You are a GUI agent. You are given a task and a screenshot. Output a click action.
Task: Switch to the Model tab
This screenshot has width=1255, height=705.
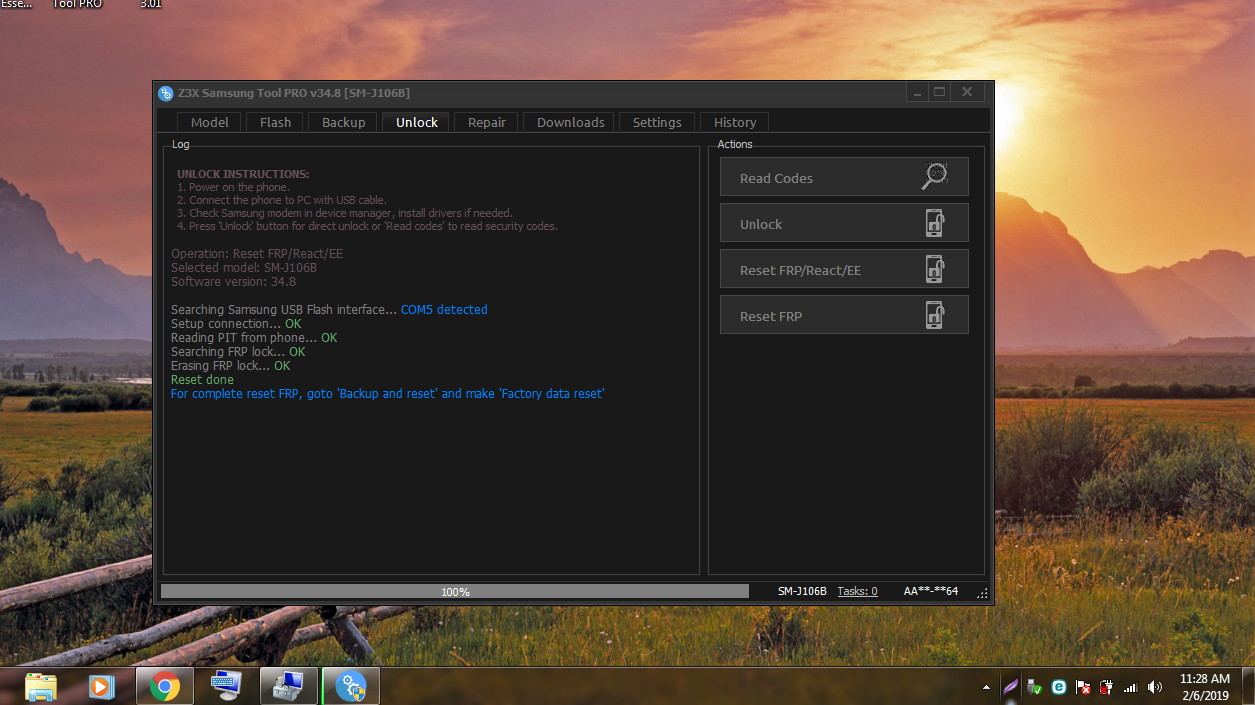click(210, 122)
